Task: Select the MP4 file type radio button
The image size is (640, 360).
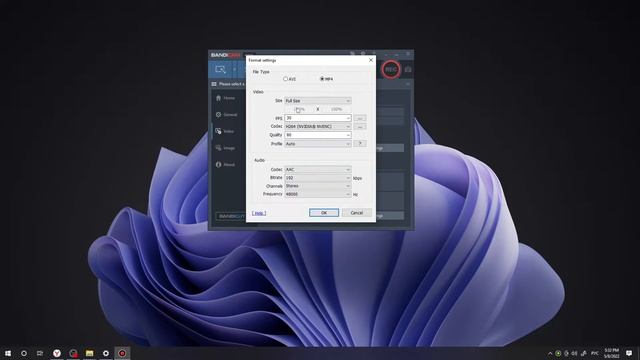Action: (322, 79)
